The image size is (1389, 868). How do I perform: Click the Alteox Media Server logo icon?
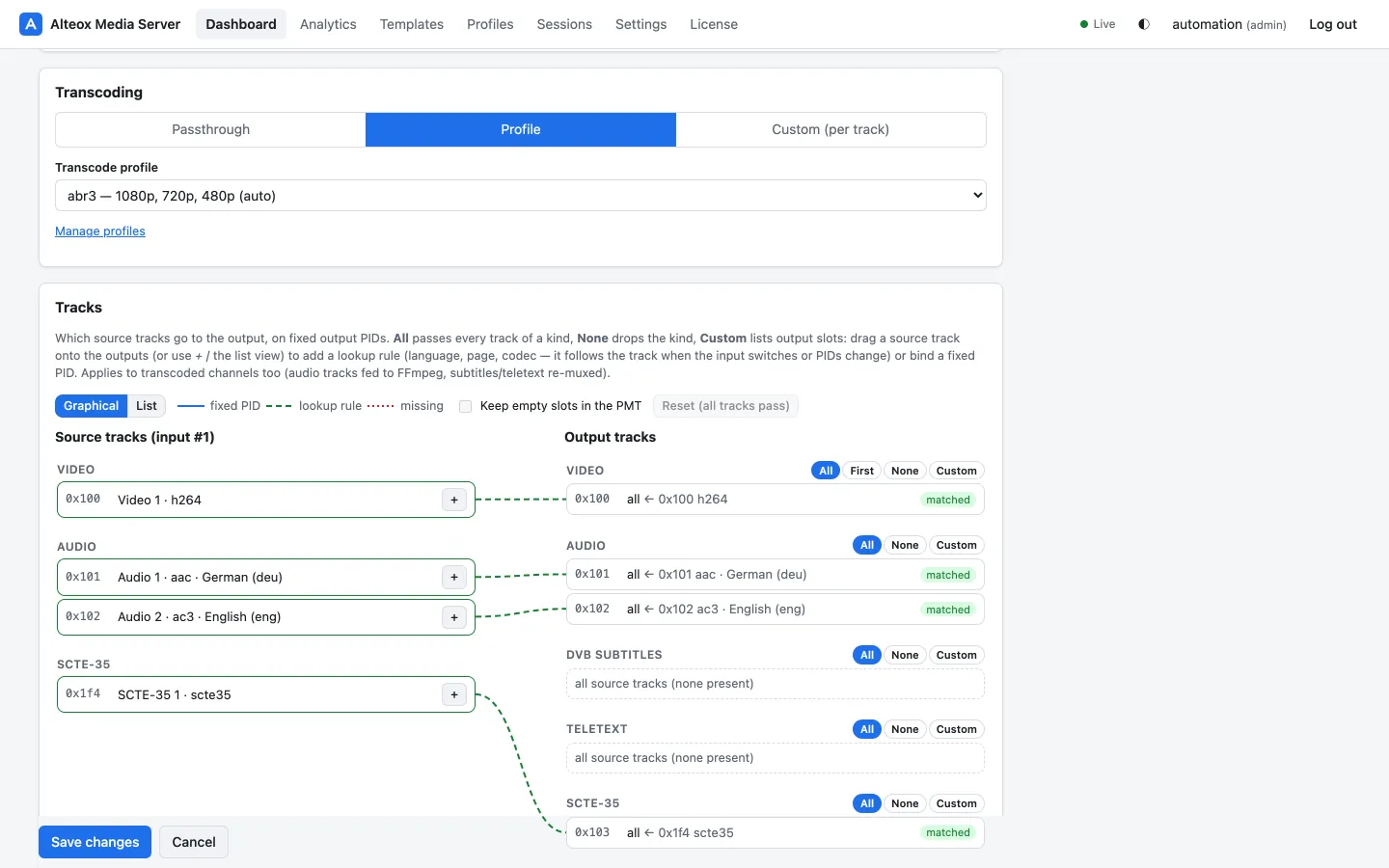tap(31, 24)
